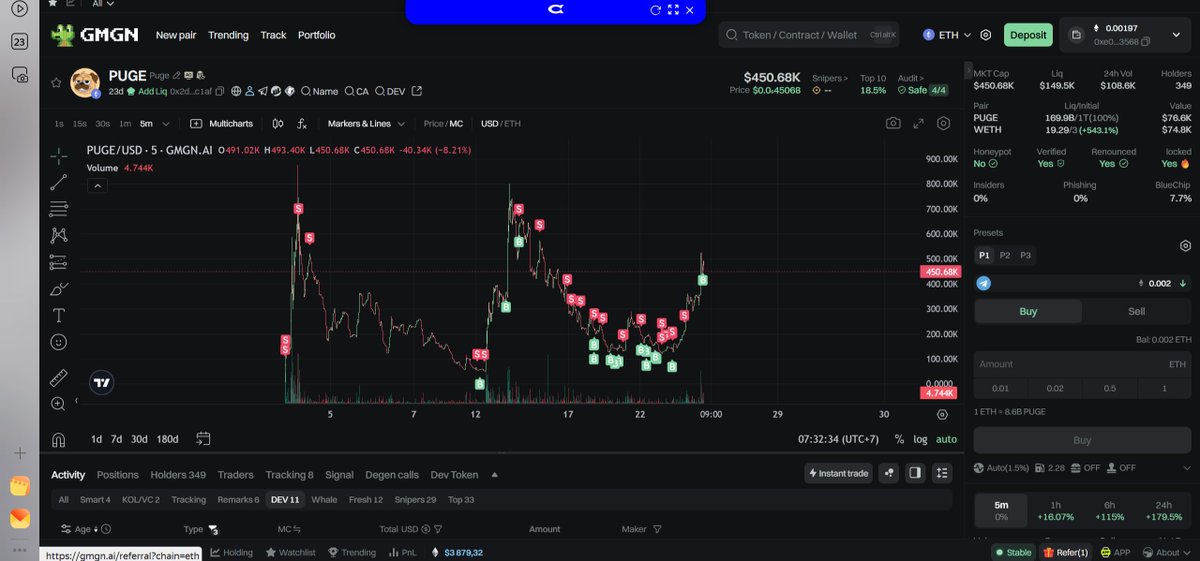Copy wallet address 0xe0...3568
The height and width of the screenshot is (561, 1200).
click(x=1147, y=42)
